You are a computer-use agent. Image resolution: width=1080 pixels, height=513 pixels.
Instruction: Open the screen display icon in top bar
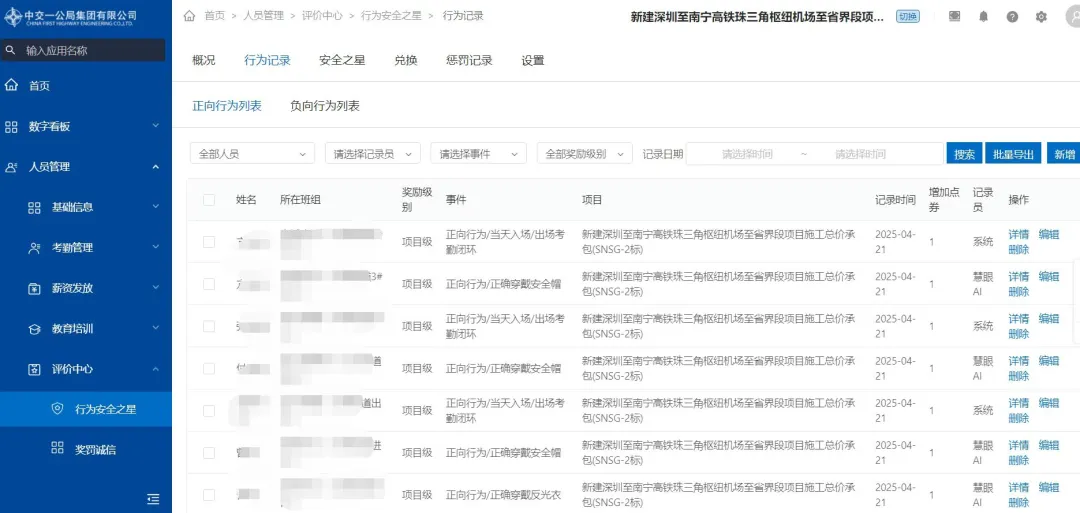(954, 17)
